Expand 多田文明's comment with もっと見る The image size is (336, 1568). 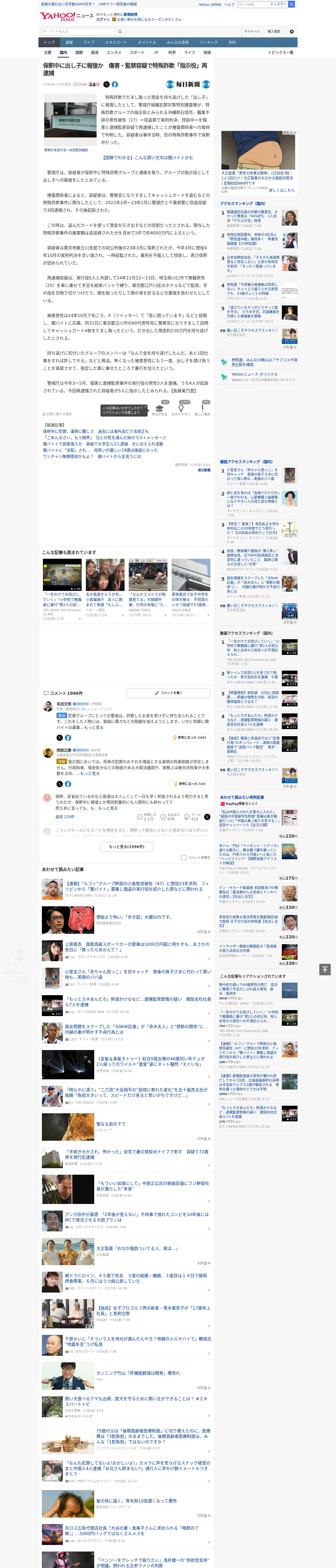(93, 727)
